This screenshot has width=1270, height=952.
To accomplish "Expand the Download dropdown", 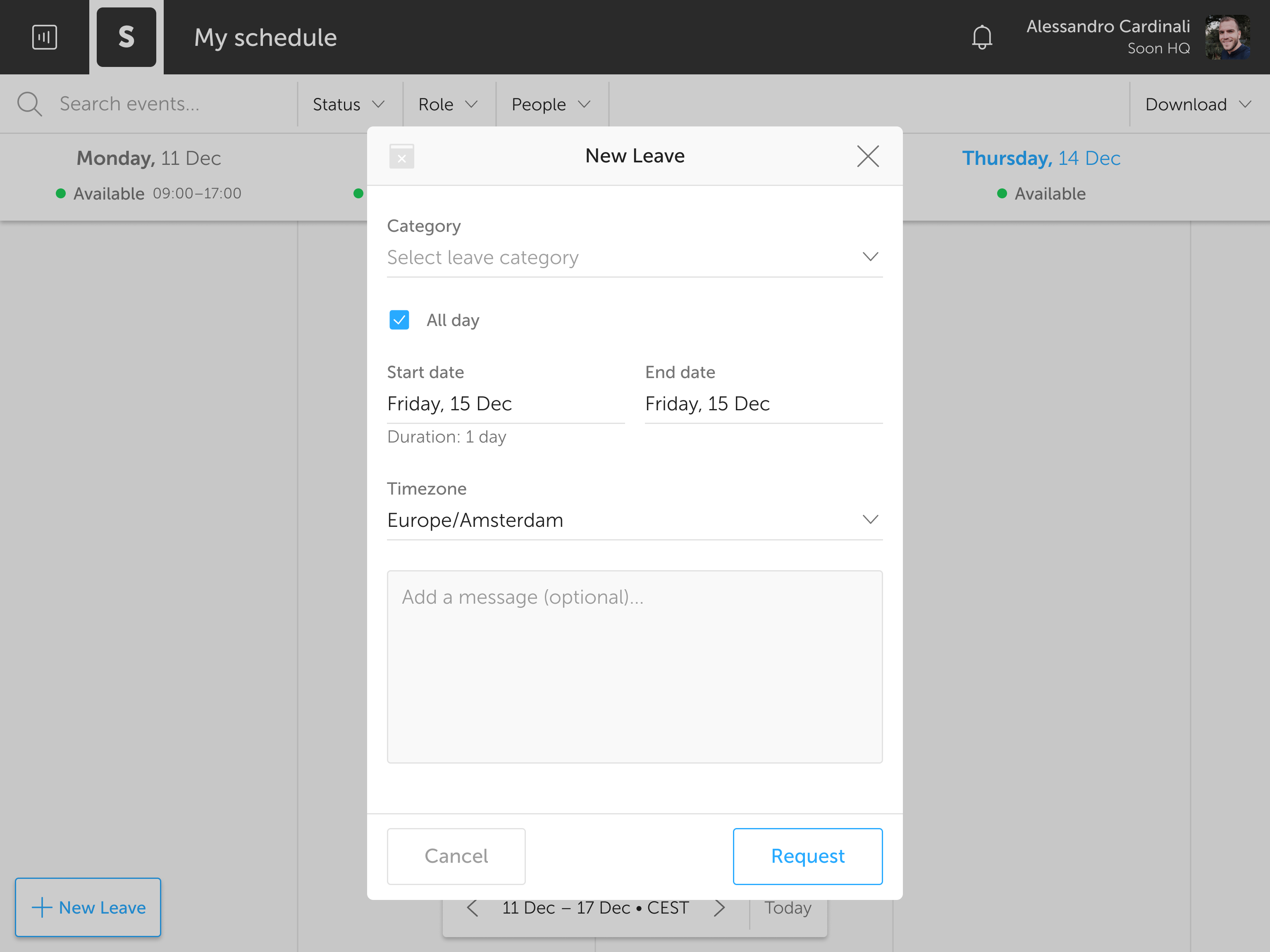I will tap(1198, 105).
